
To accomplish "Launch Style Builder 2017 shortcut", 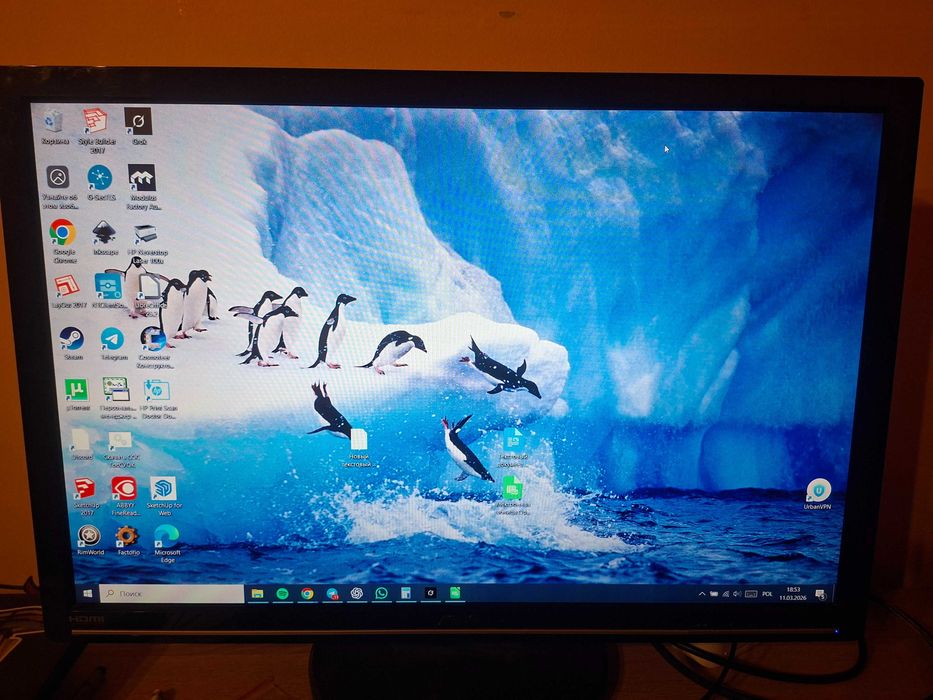I will point(96,130).
